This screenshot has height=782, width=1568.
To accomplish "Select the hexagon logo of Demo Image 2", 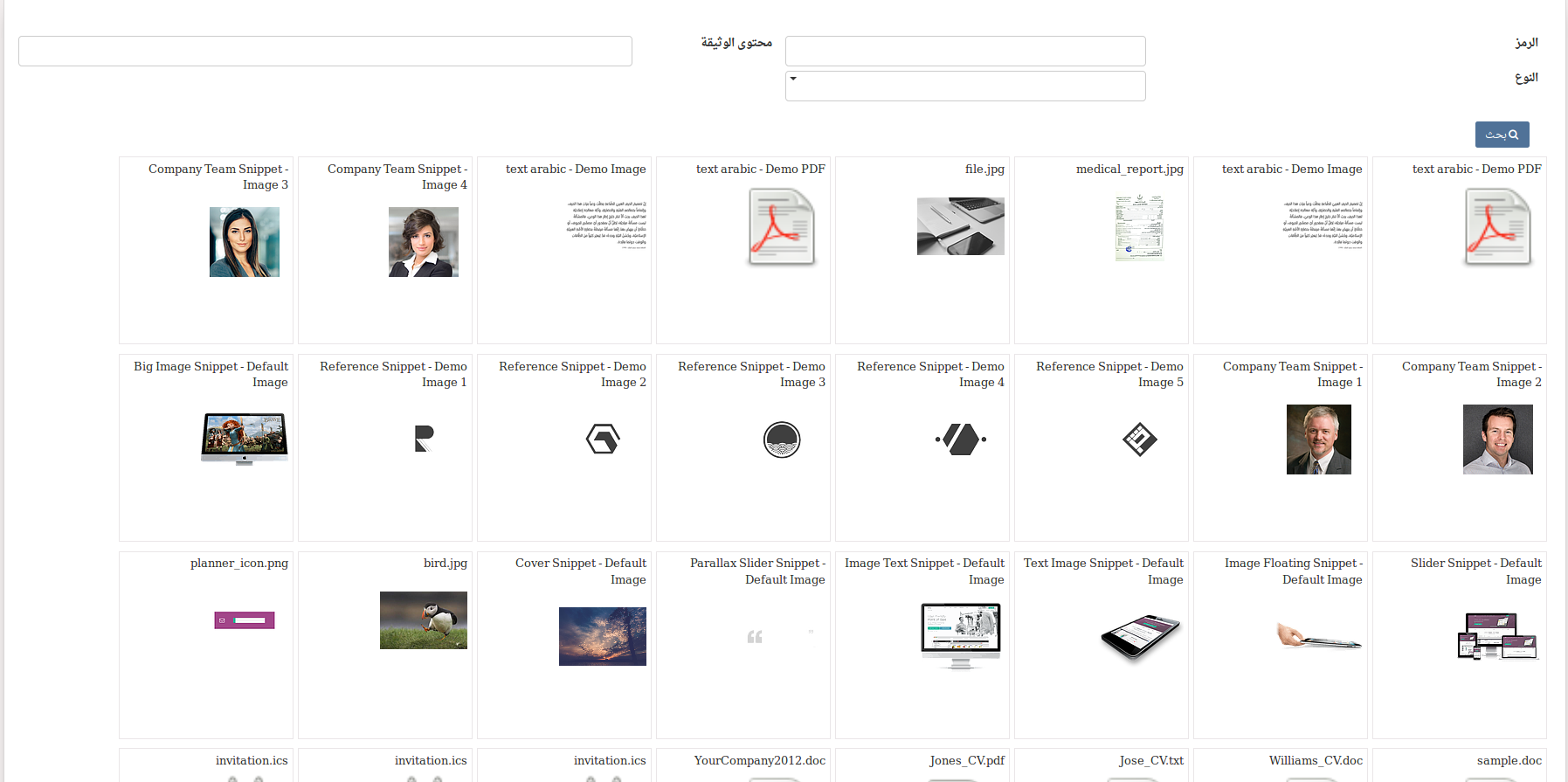I will 603,439.
